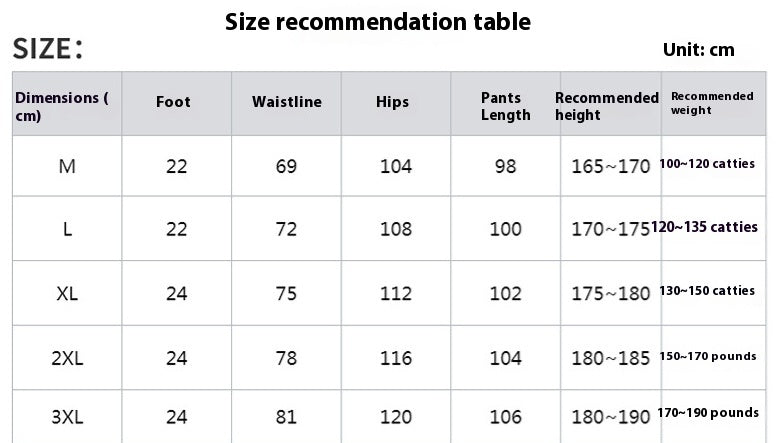Image resolution: width=779 pixels, height=443 pixels.
Task: Select the M size row label
Action: click(x=67, y=167)
